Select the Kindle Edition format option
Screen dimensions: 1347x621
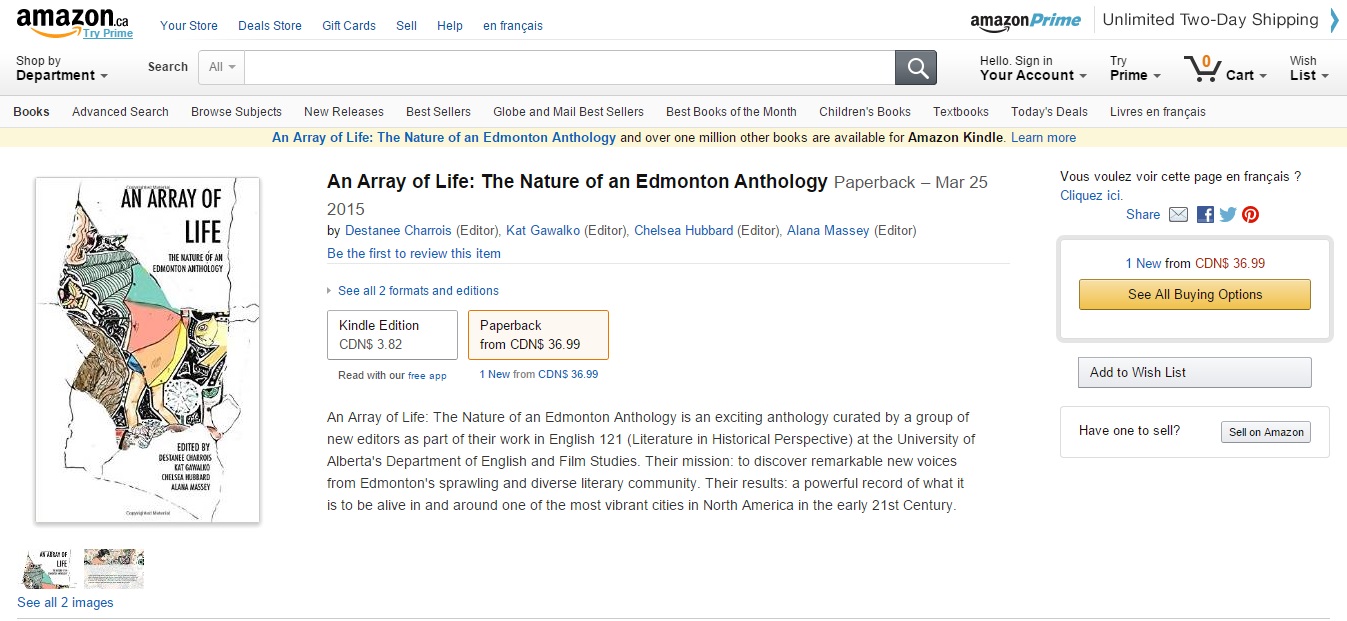click(392, 334)
